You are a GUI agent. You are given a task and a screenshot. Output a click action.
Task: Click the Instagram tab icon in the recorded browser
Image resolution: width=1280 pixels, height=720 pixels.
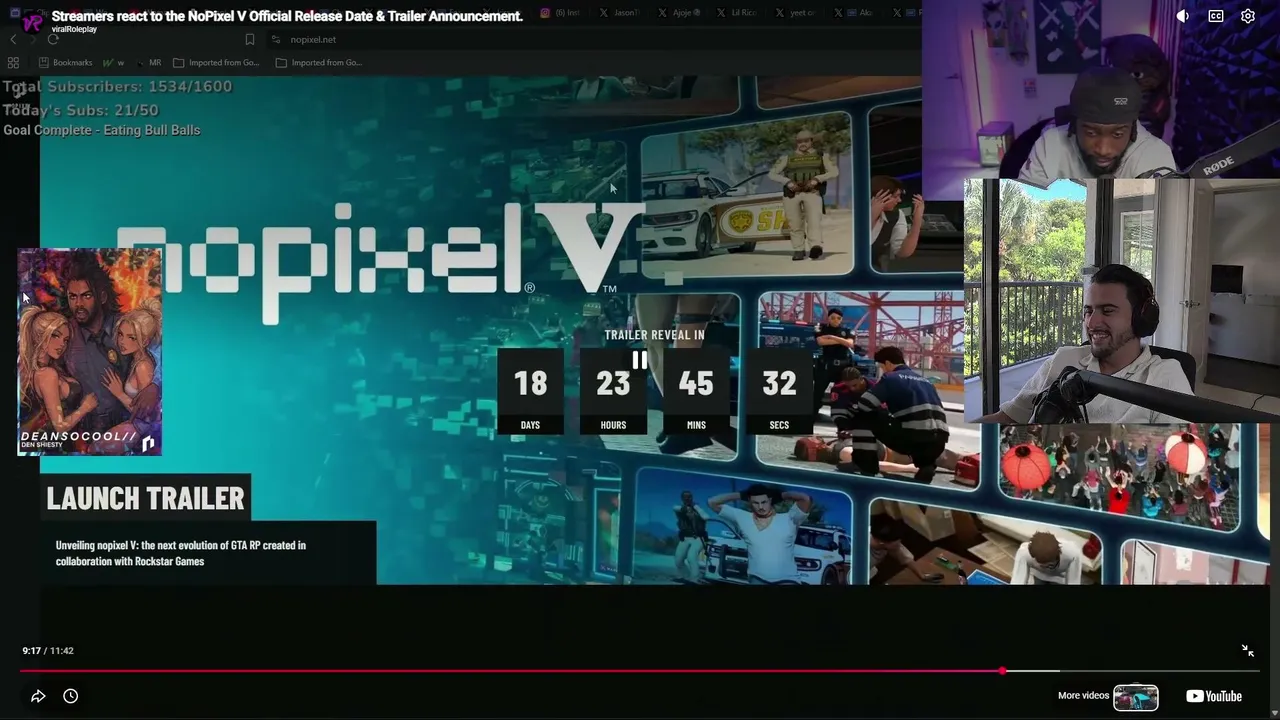coord(545,13)
